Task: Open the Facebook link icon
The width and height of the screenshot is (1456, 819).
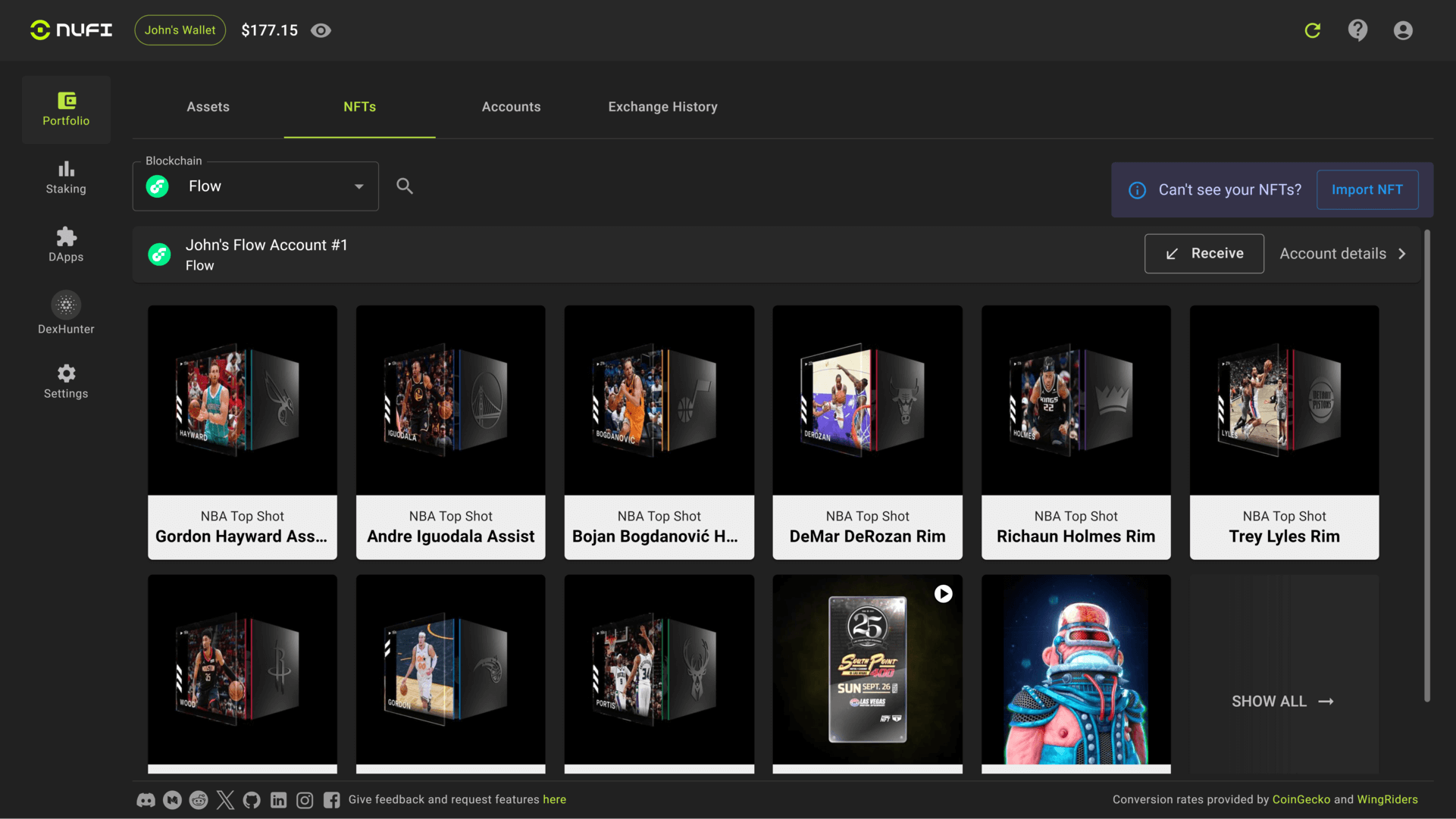Action: click(x=331, y=800)
